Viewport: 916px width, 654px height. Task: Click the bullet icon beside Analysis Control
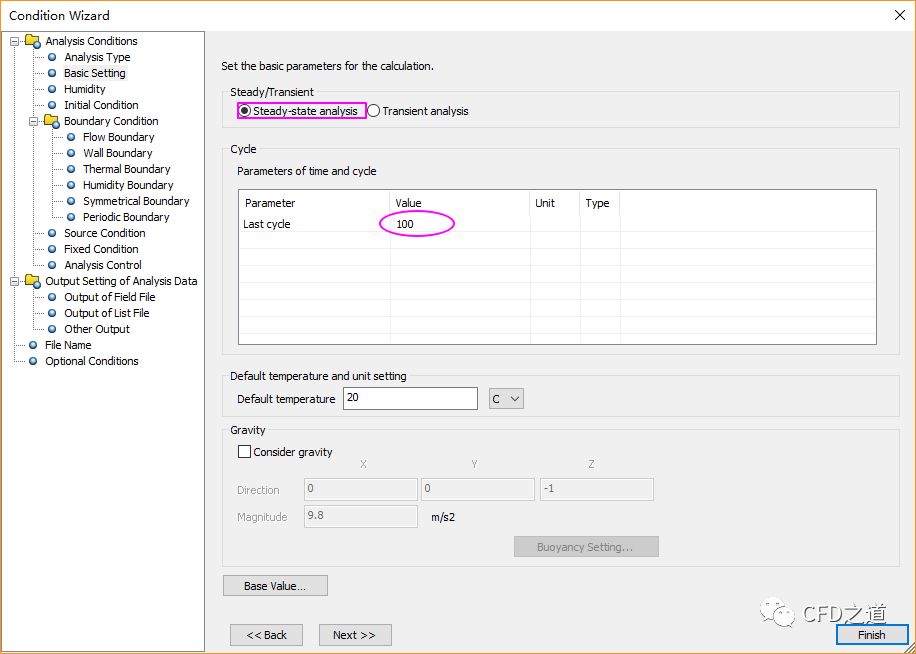click(x=52, y=265)
